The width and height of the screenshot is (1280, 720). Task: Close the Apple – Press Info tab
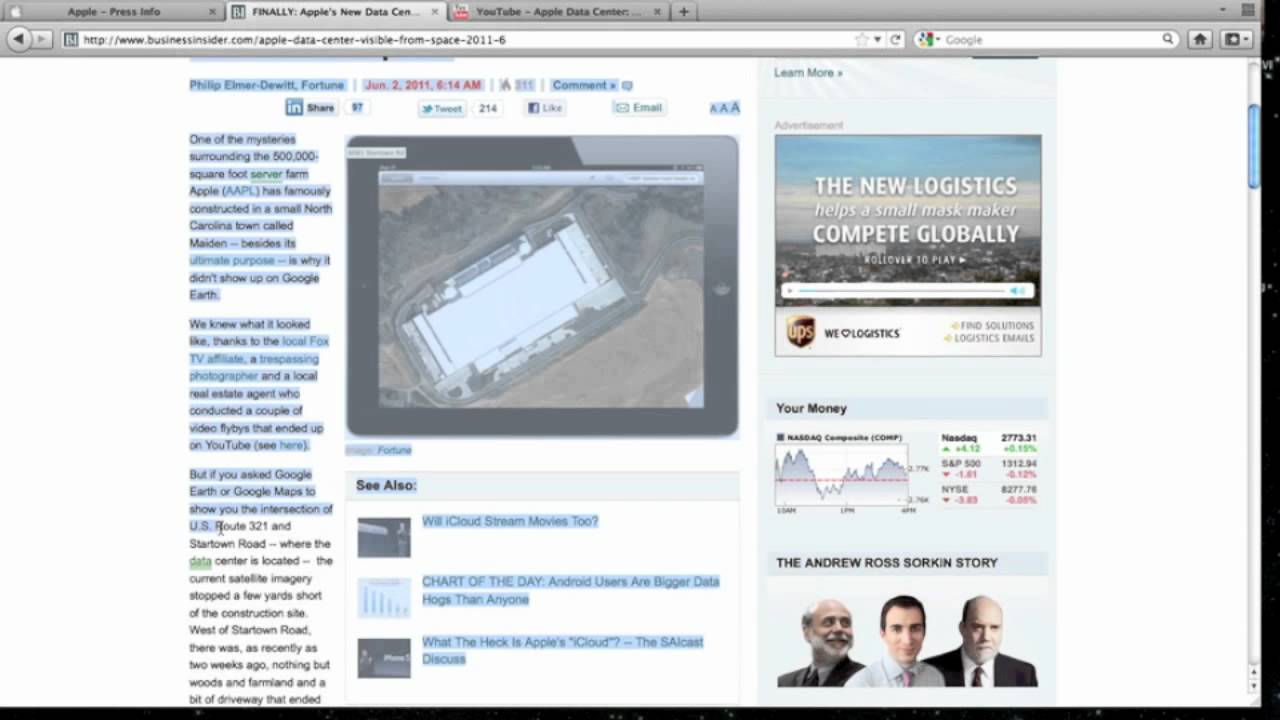point(212,12)
